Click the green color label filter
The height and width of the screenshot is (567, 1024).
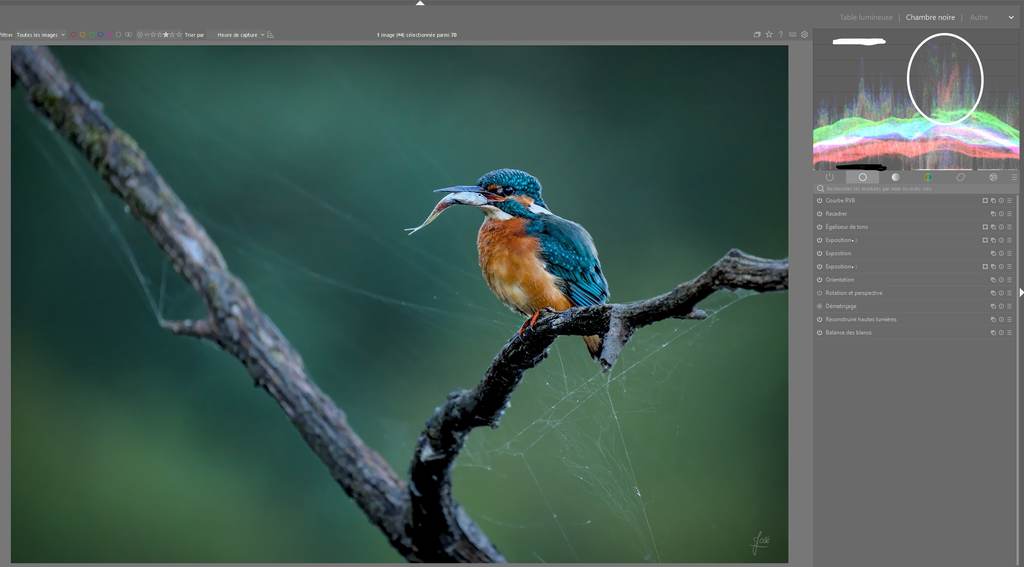coord(91,35)
